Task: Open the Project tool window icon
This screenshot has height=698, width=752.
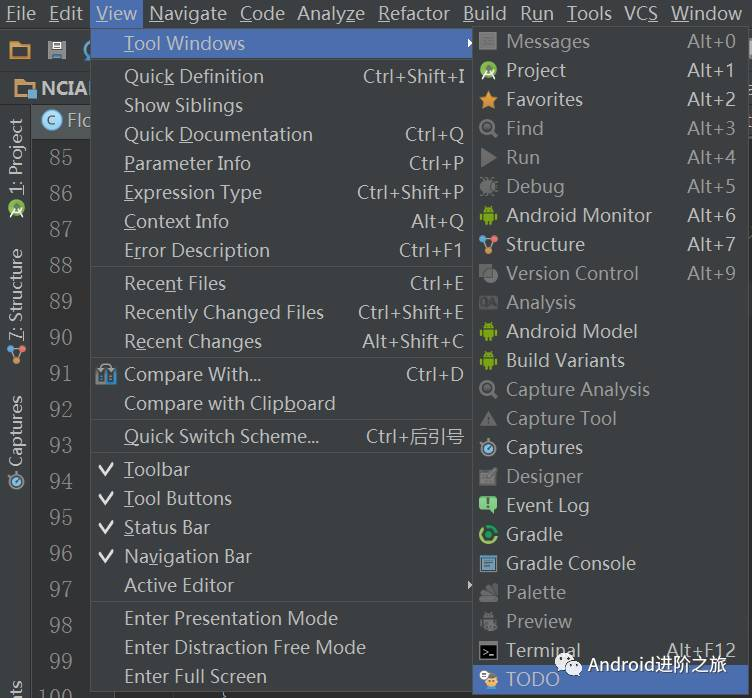Action: pyautogui.click(x=488, y=71)
